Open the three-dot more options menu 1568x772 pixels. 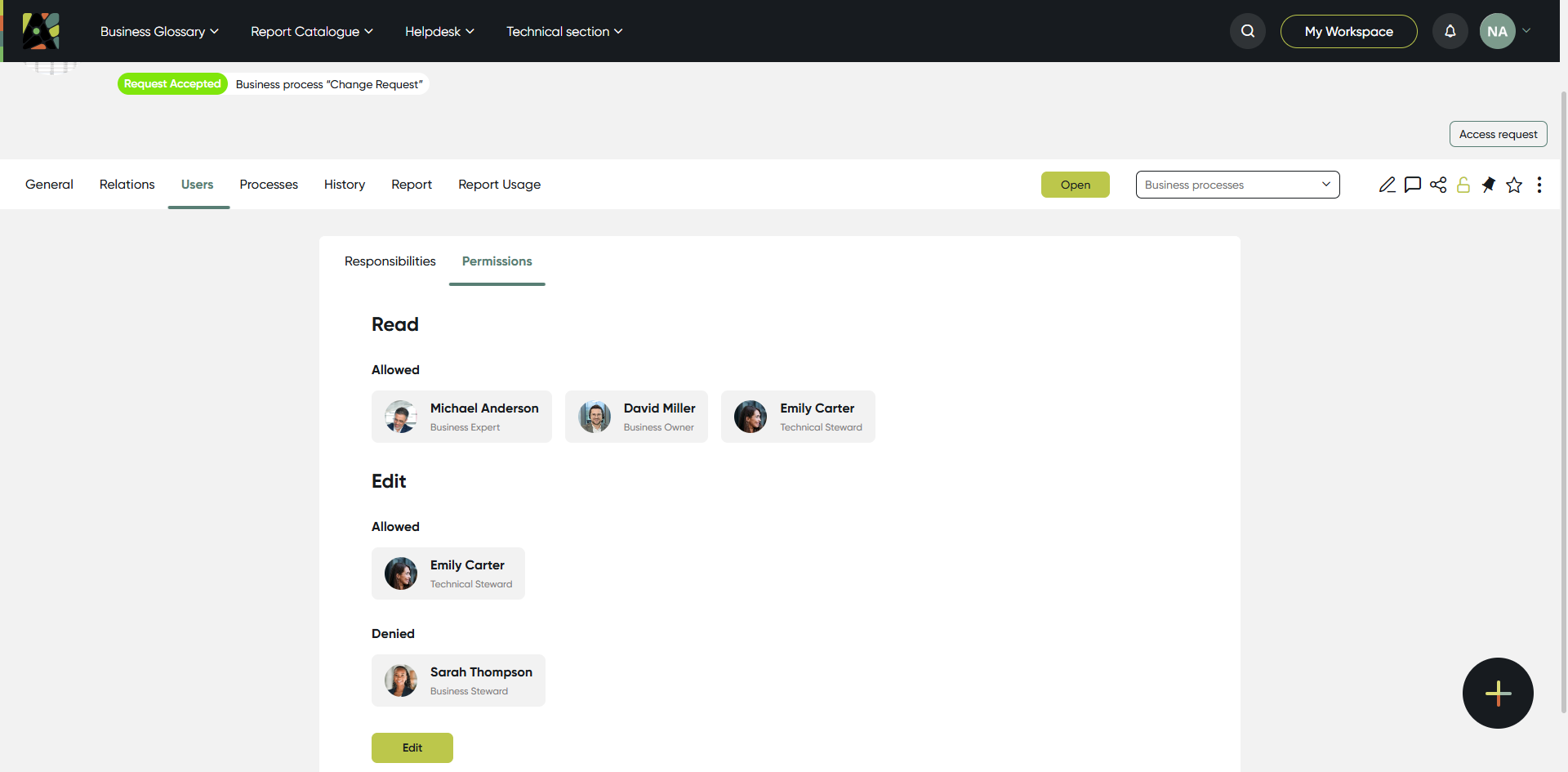[1539, 185]
